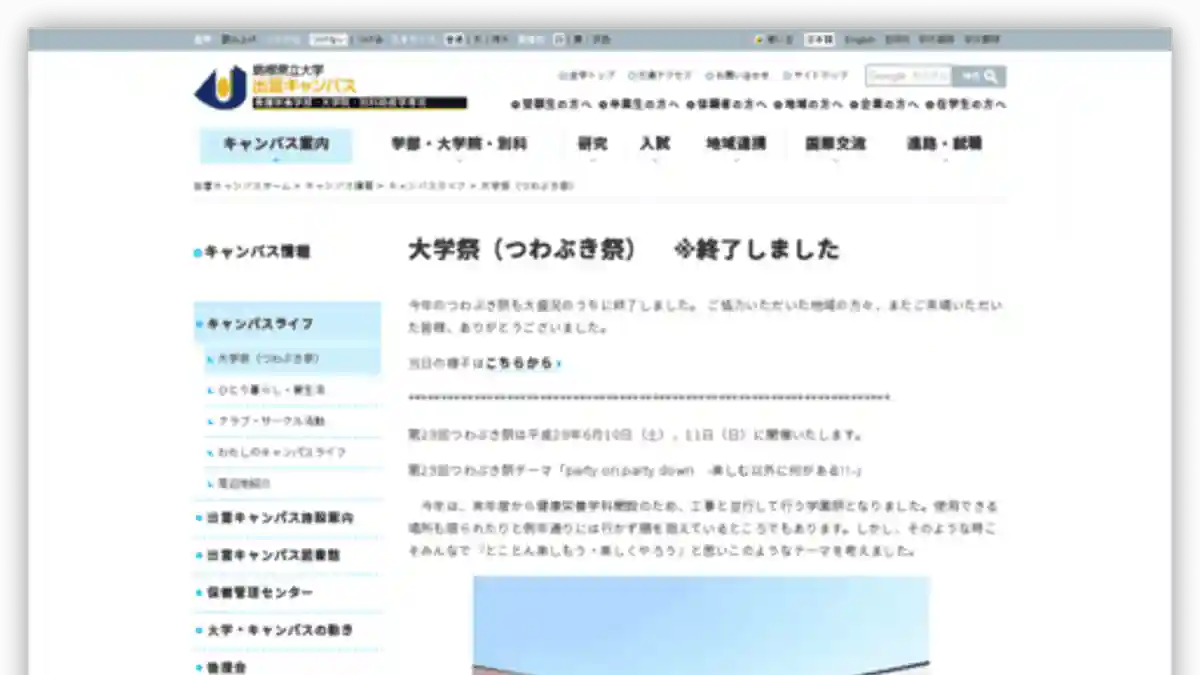The image size is (1200, 675).
Task: Click the university logo emblem
Action: point(220,88)
